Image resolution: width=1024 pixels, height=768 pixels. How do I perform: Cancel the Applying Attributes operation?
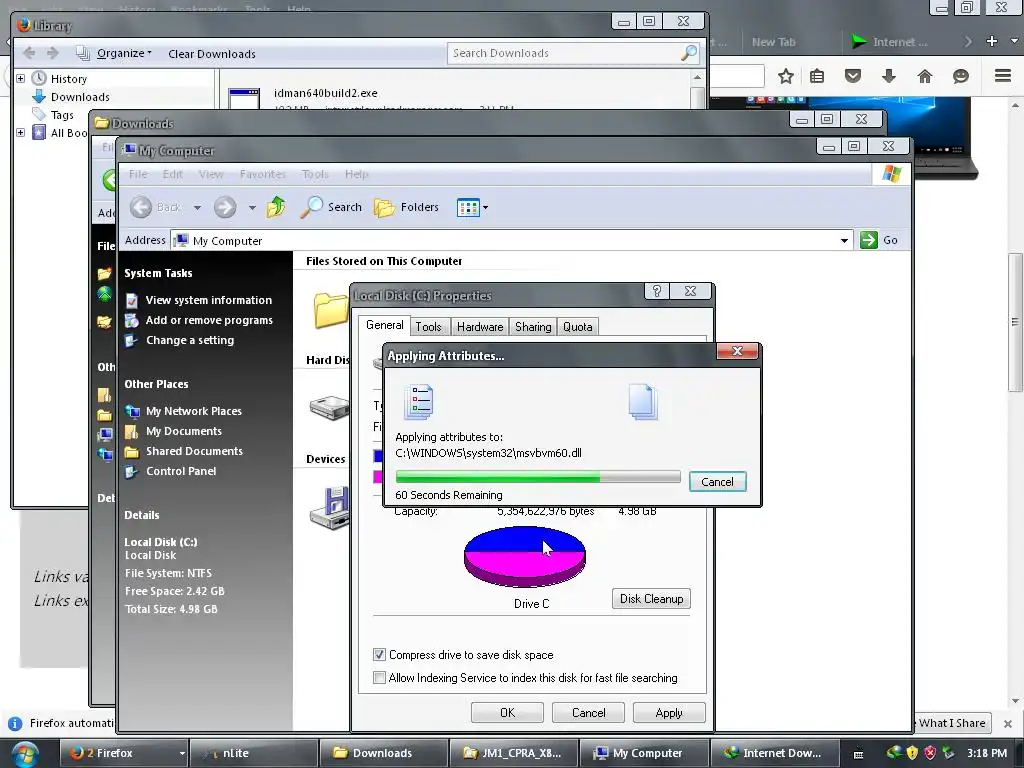click(x=717, y=482)
